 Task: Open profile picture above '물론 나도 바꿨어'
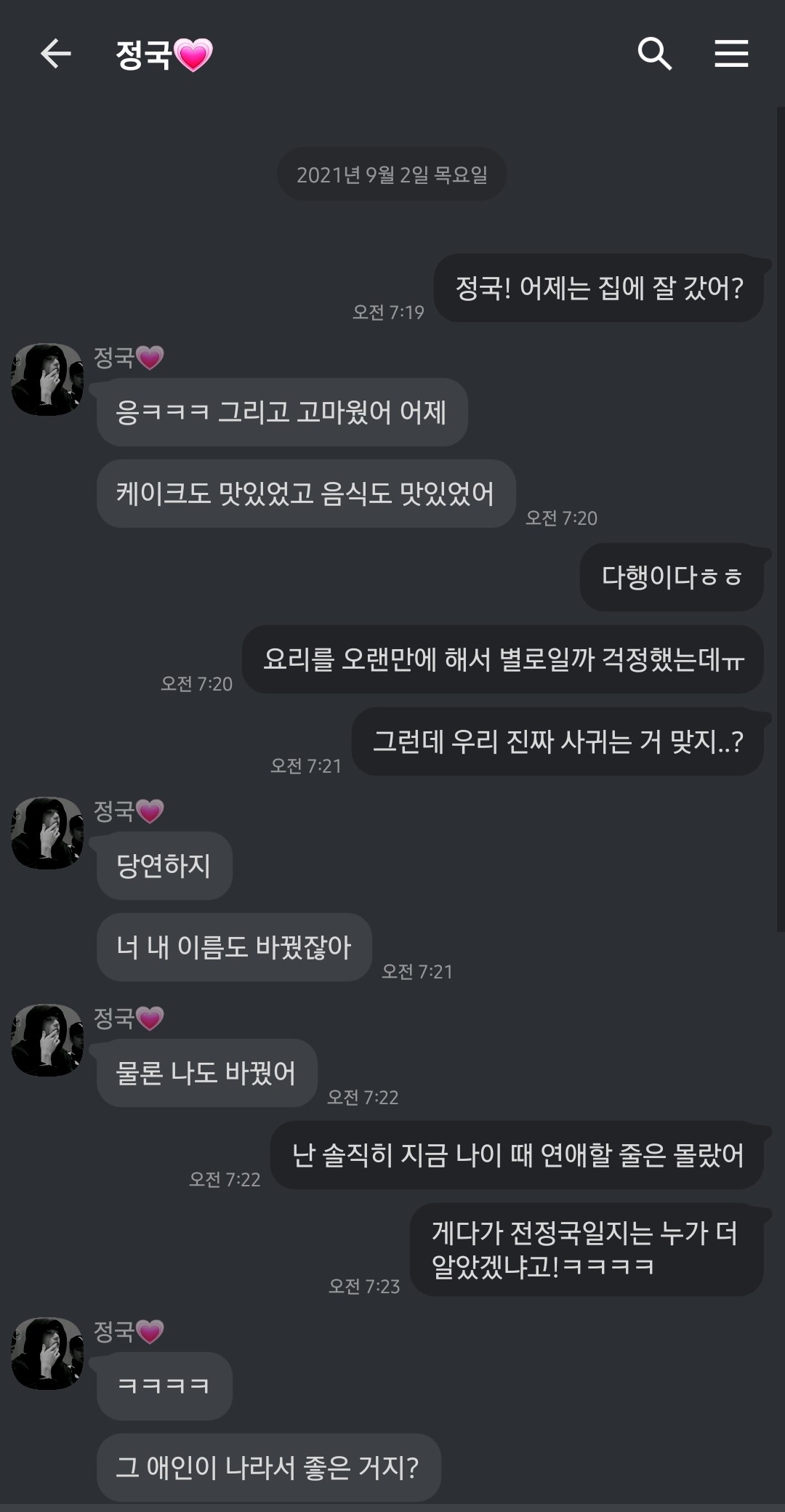tap(47, 1040)
